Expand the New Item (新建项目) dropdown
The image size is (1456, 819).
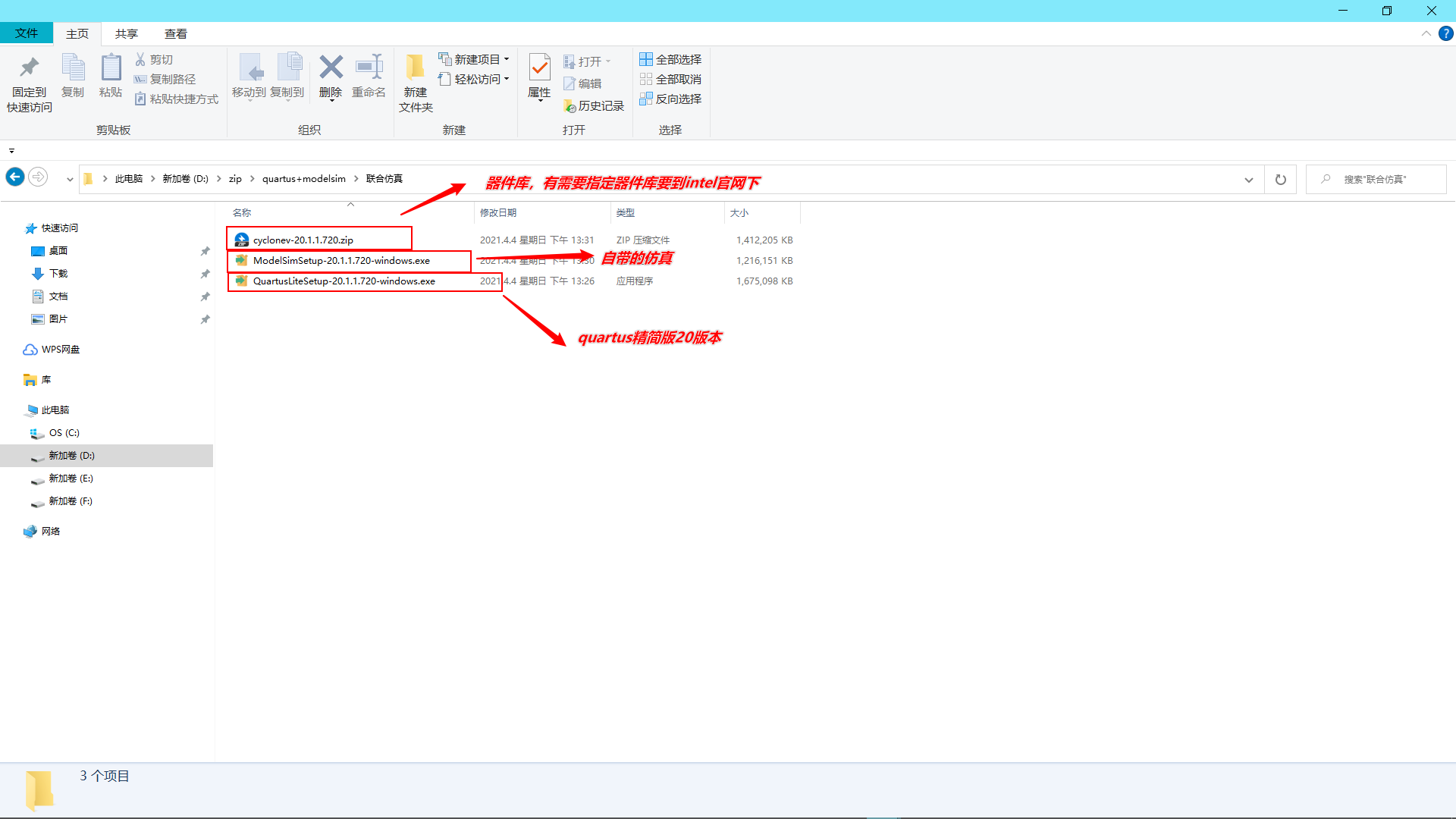(475, 59)
